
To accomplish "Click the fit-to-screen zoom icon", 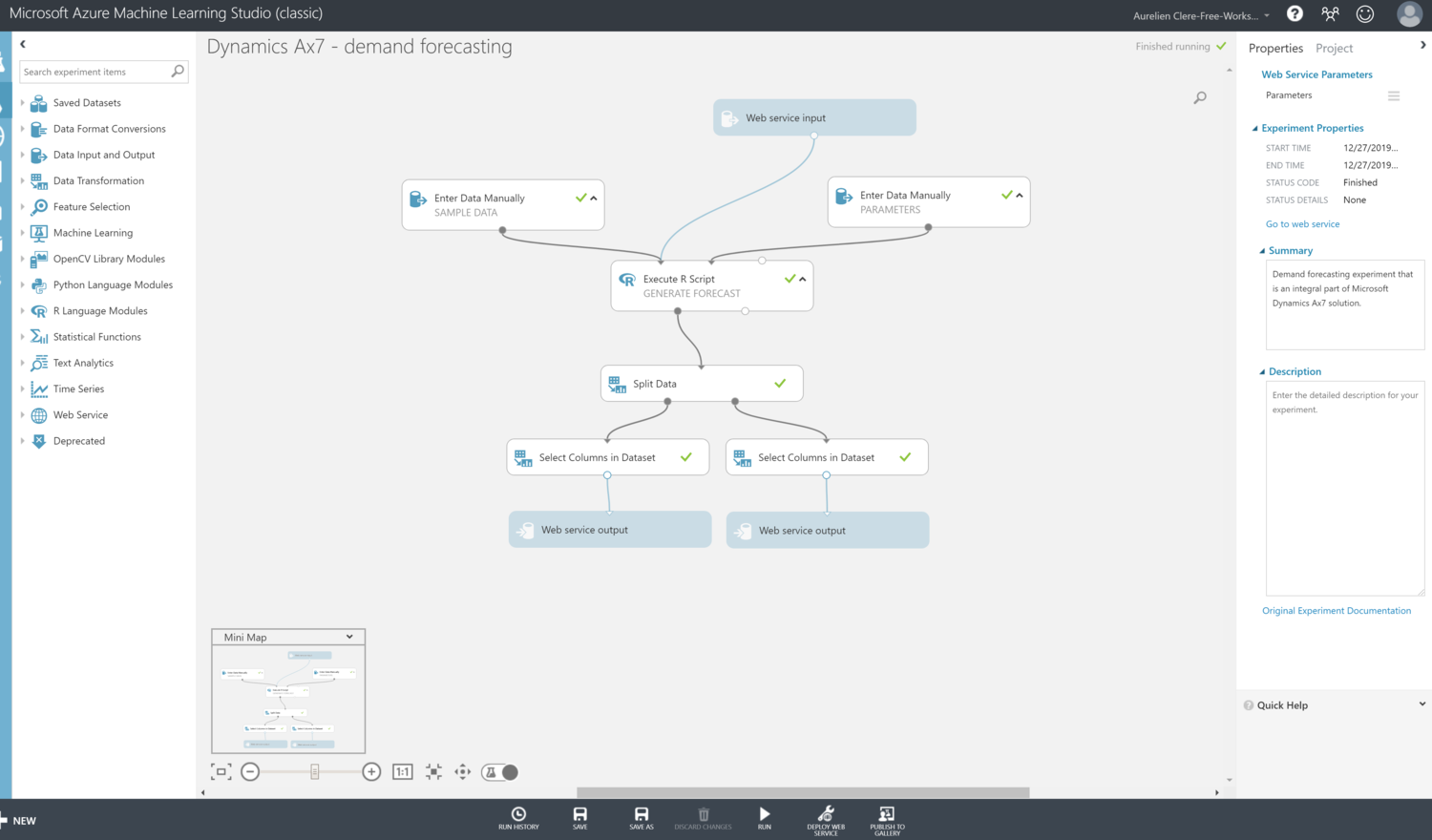I will coord(221,771).
